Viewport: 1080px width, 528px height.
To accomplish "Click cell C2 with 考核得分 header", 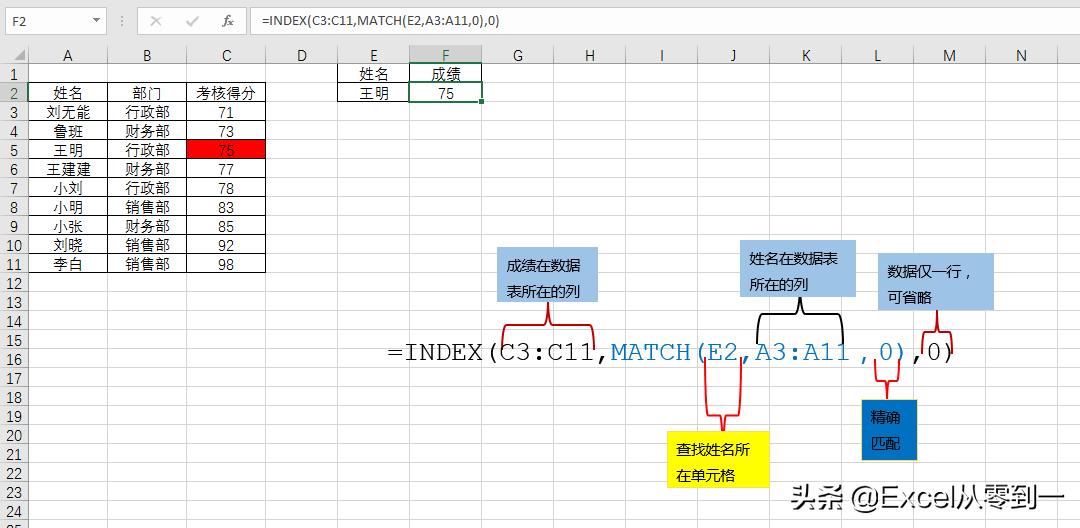I will click(x=226, y=93).
